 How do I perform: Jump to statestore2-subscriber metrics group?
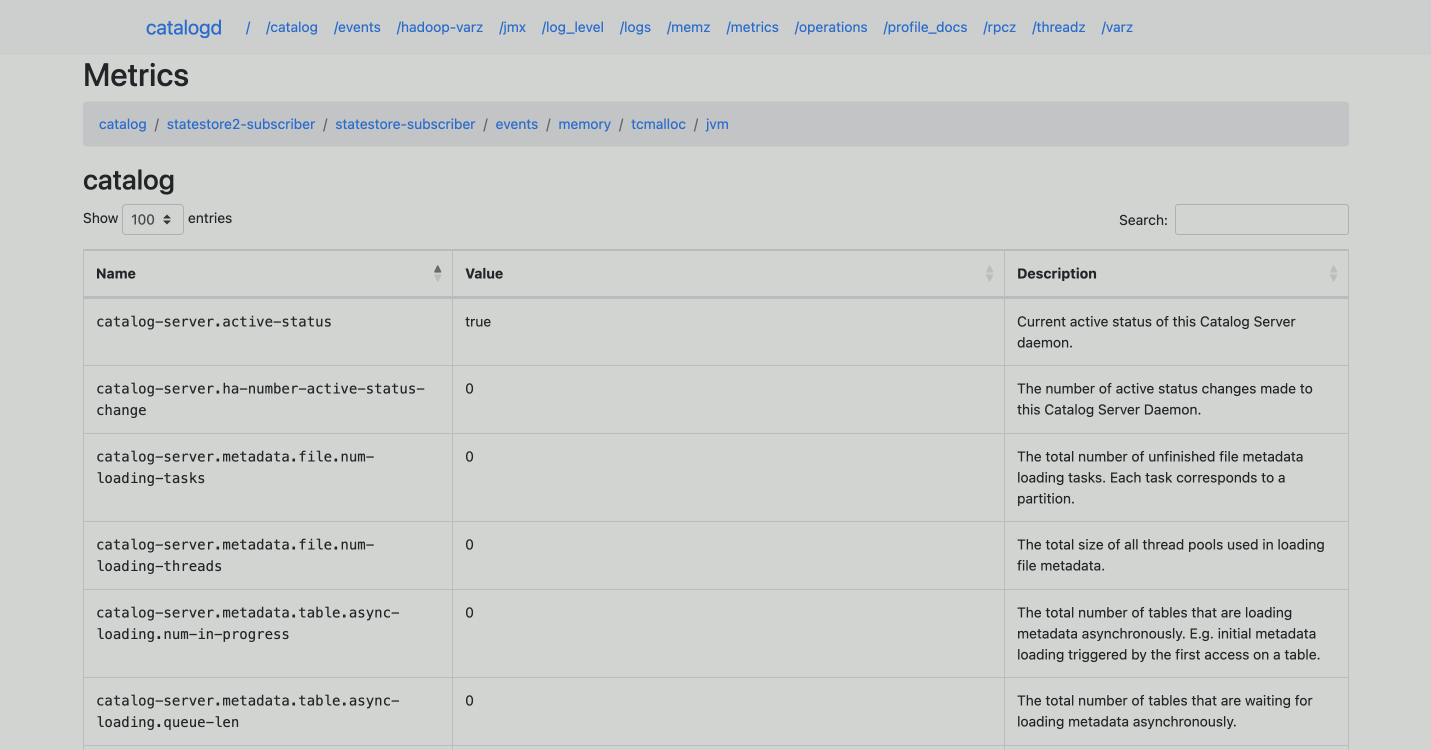tap(241, 124)
